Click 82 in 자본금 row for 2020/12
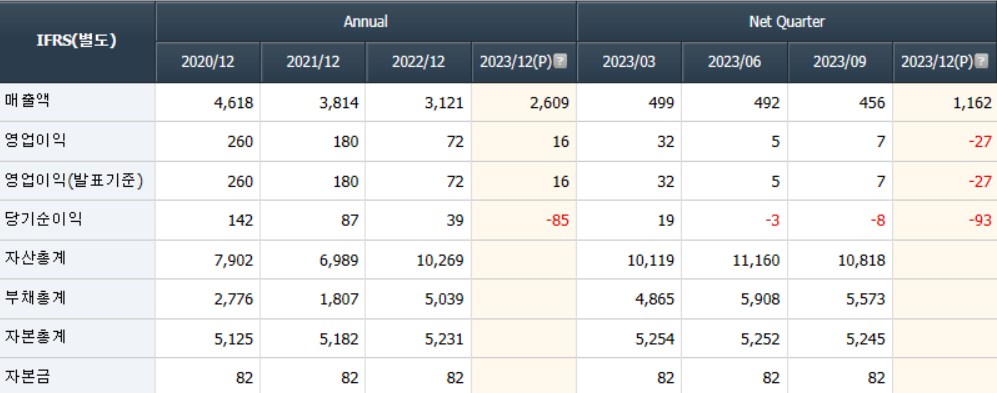The image size is (997, 393). (244, 378)
